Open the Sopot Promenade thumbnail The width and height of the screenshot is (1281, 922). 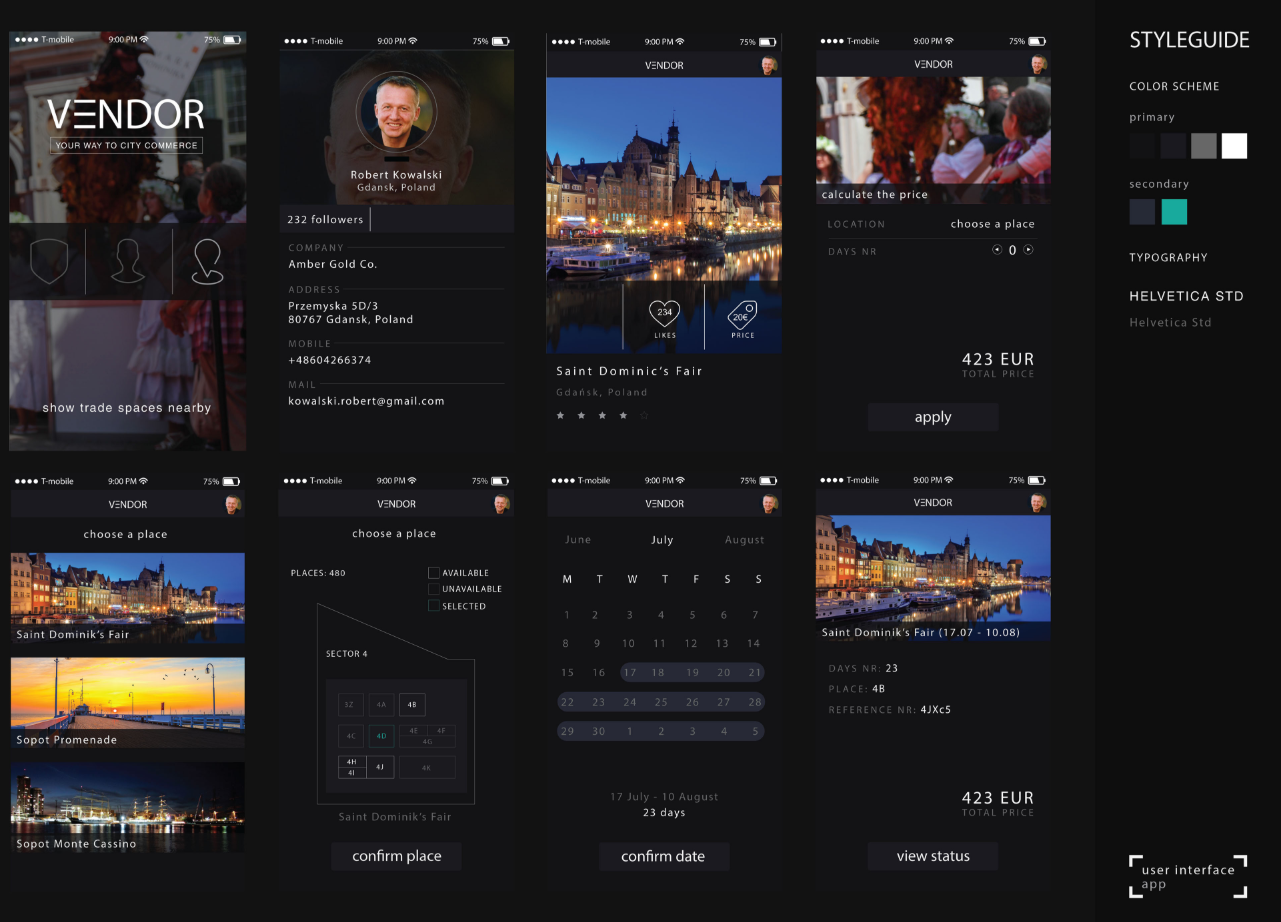127,700
